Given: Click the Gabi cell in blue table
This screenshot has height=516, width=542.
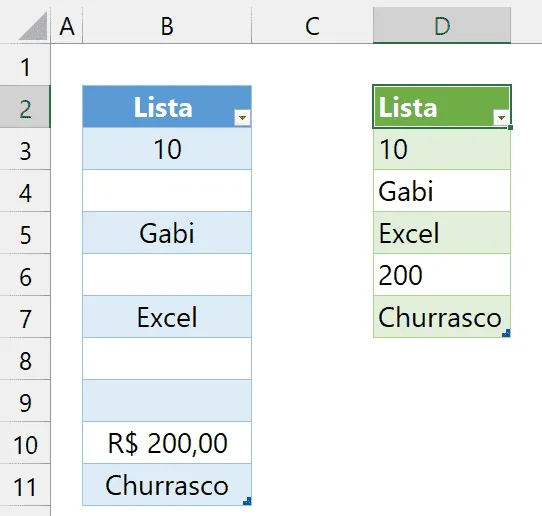Looking at the screenshot, I should [167, 233].
